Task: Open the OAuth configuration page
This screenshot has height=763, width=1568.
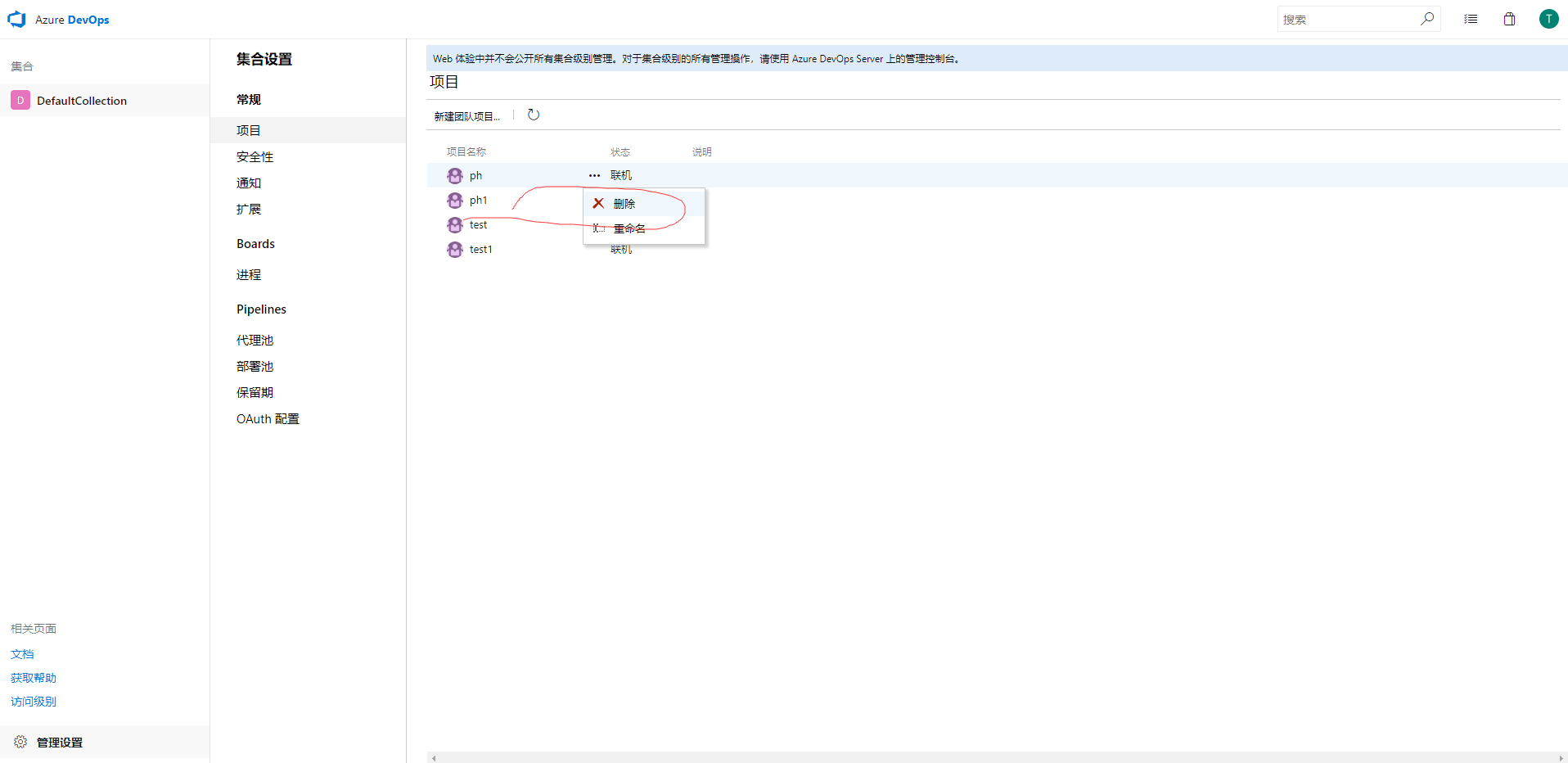Action: (268, 419)
